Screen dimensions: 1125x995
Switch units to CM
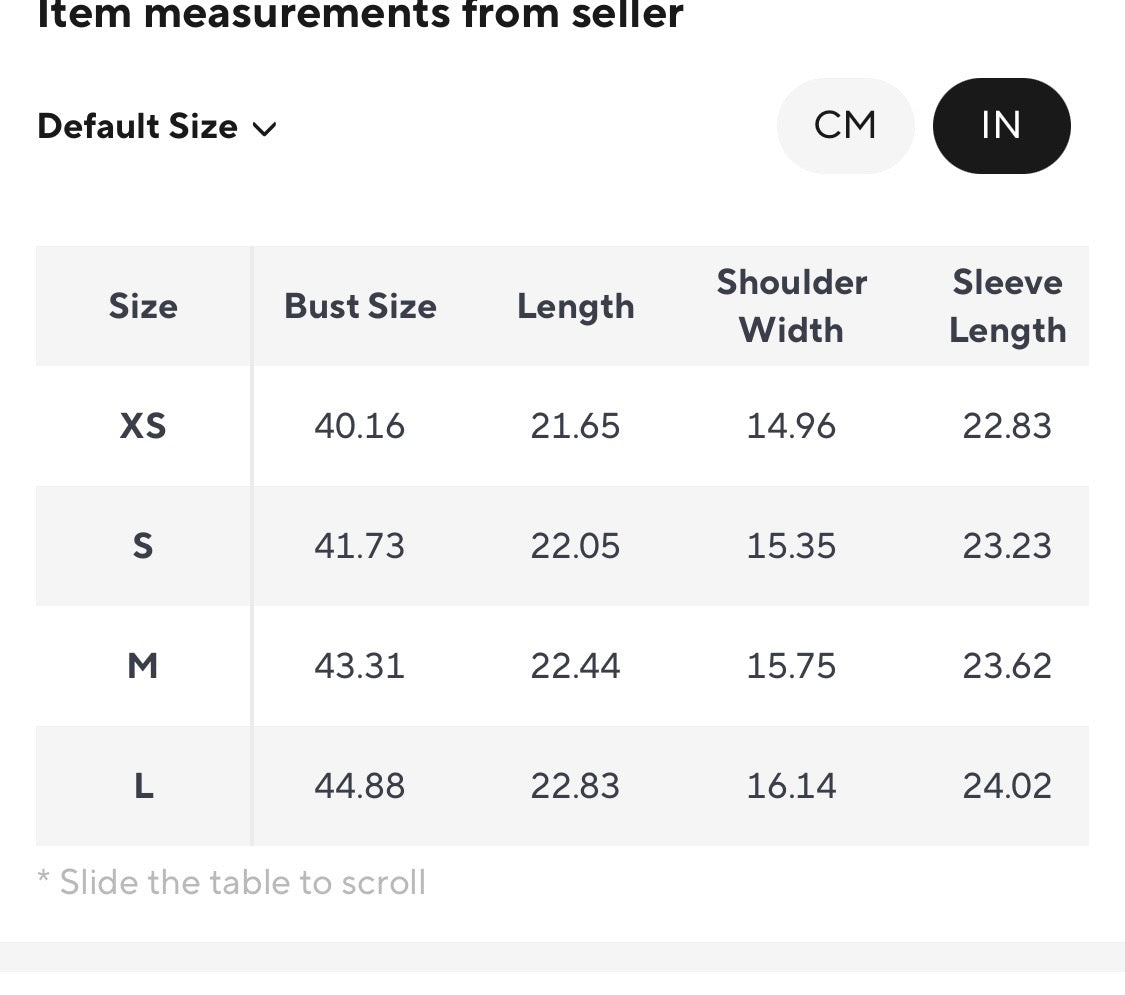tap(845, 126)
